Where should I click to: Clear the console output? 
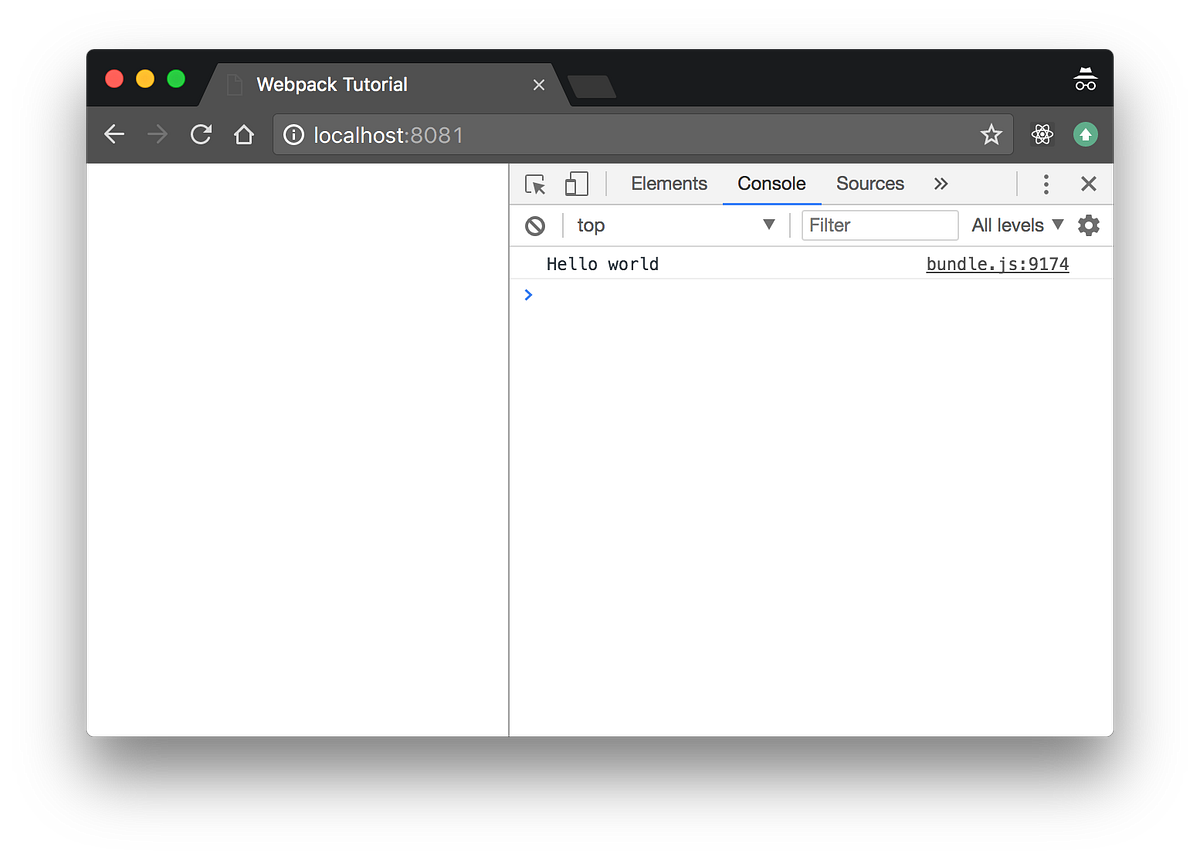coord(535,226)
